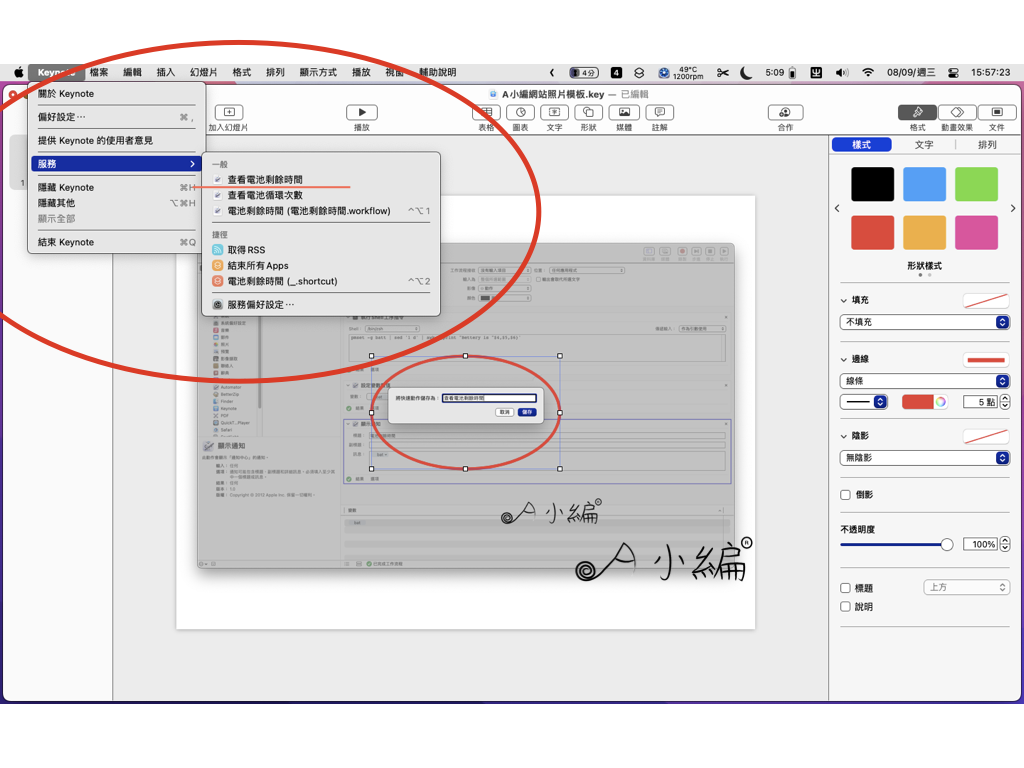The width and height of the screenshot is (1024, 768).
Task: Open the shapes (形狀) picker
Action: (588, 112)
